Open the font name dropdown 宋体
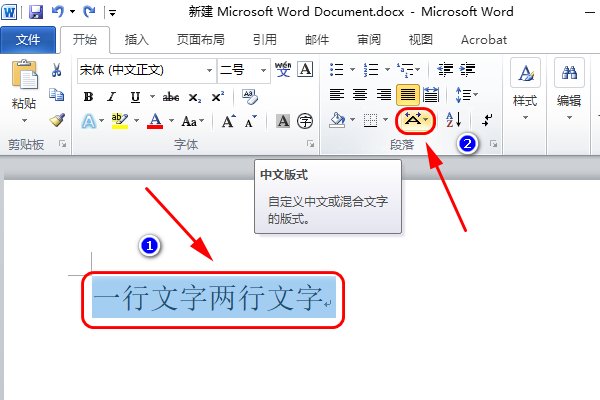This screenshot has width=600, height=400. pos(146,70)
